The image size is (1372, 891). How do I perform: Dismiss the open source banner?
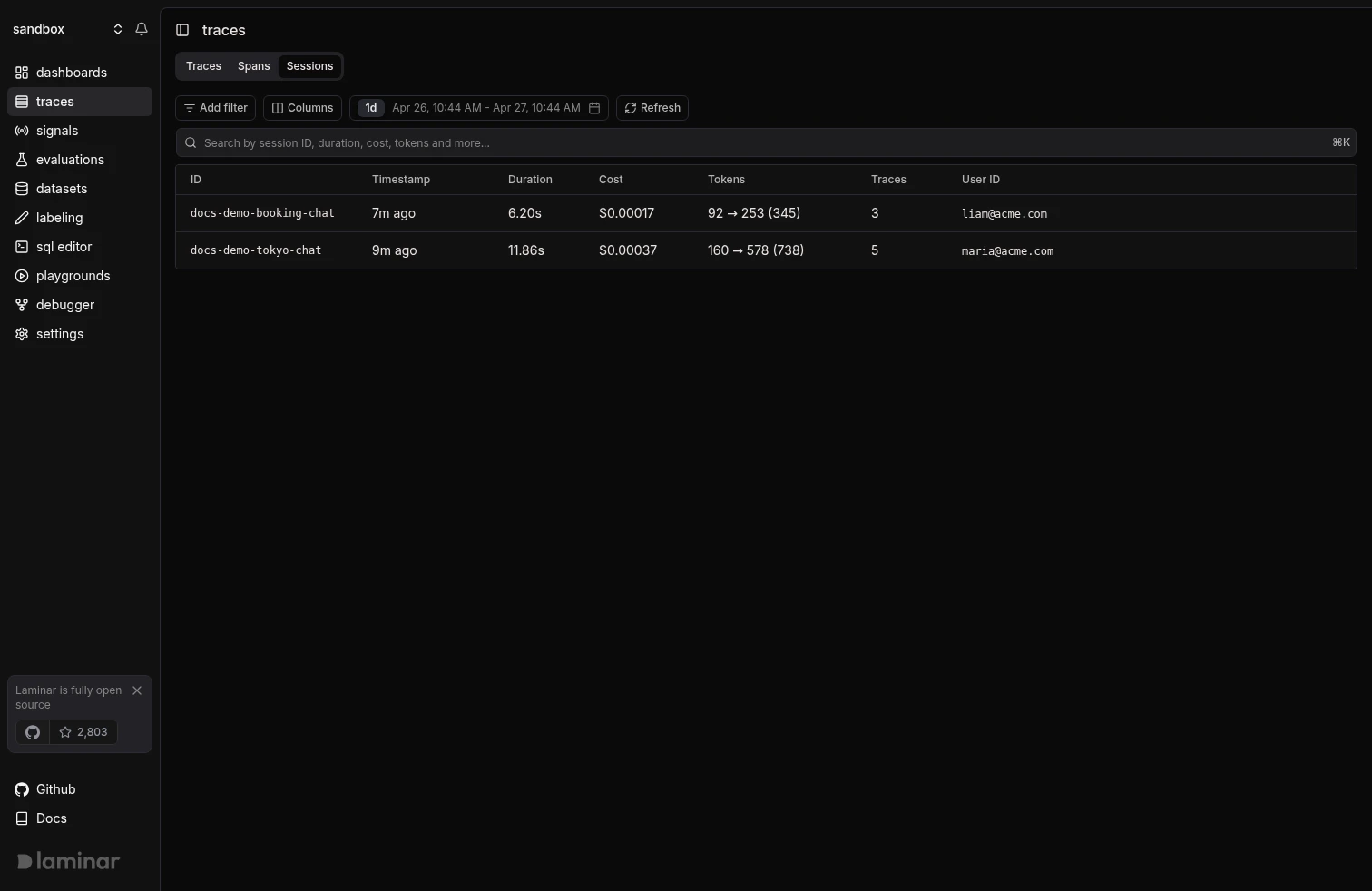pos(137,690)
